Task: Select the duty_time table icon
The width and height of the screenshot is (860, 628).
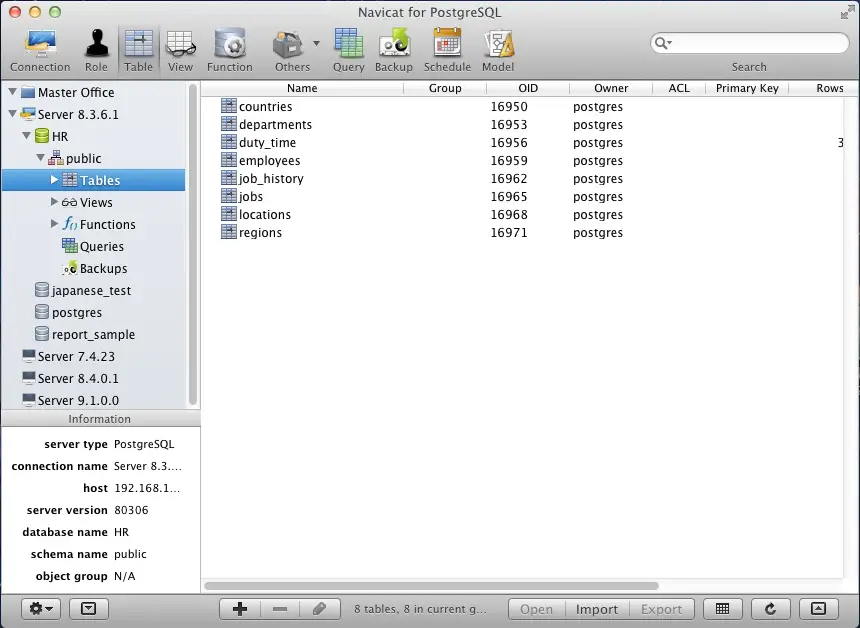Action: pyautogui.click(x=229, y=142)
